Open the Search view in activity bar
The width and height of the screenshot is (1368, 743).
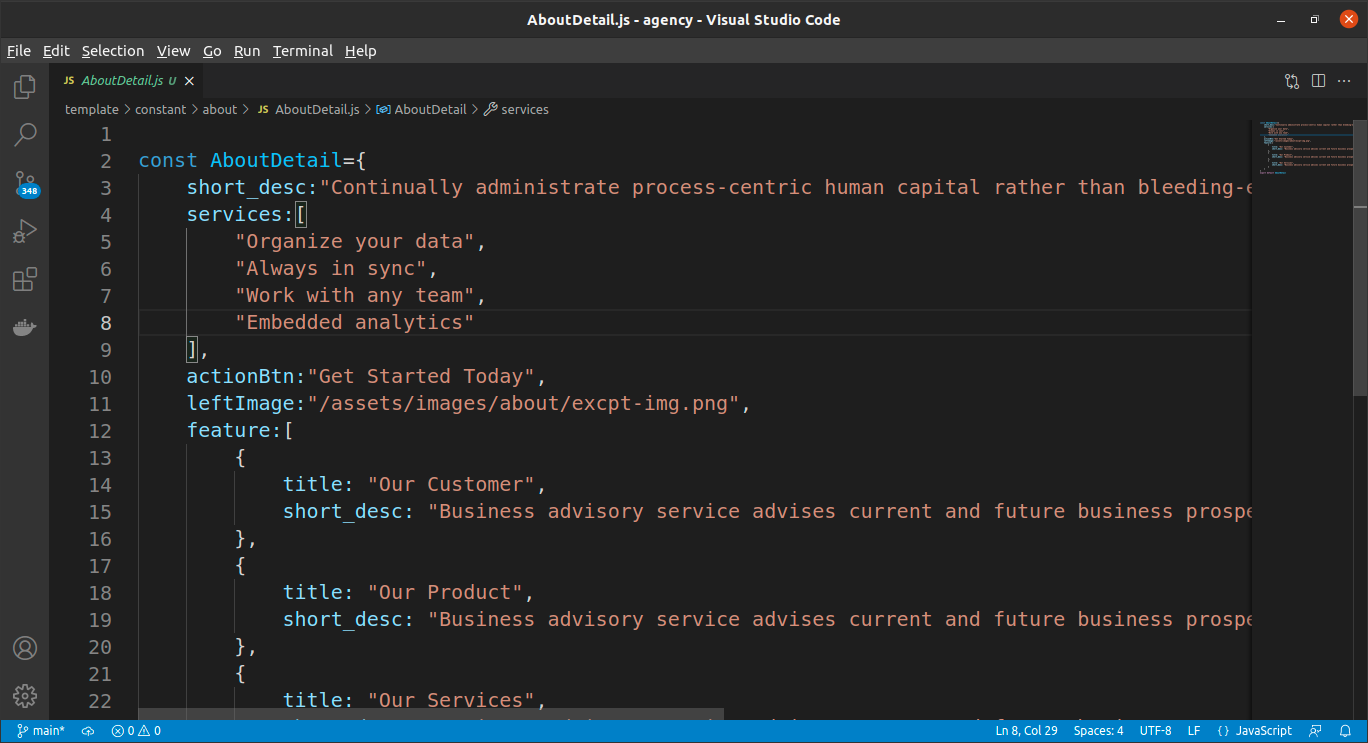click(25, 134)
